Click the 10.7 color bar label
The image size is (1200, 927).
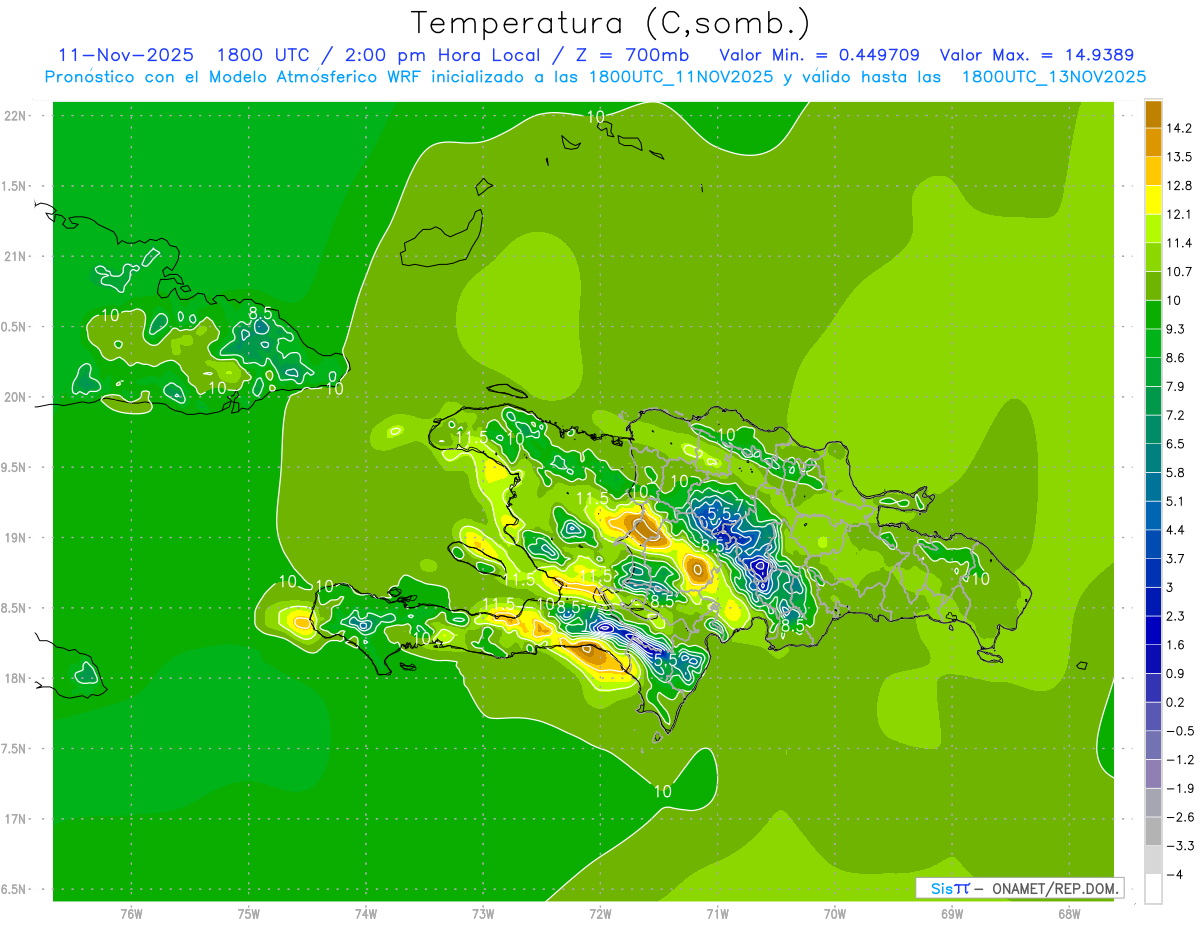1179,272
